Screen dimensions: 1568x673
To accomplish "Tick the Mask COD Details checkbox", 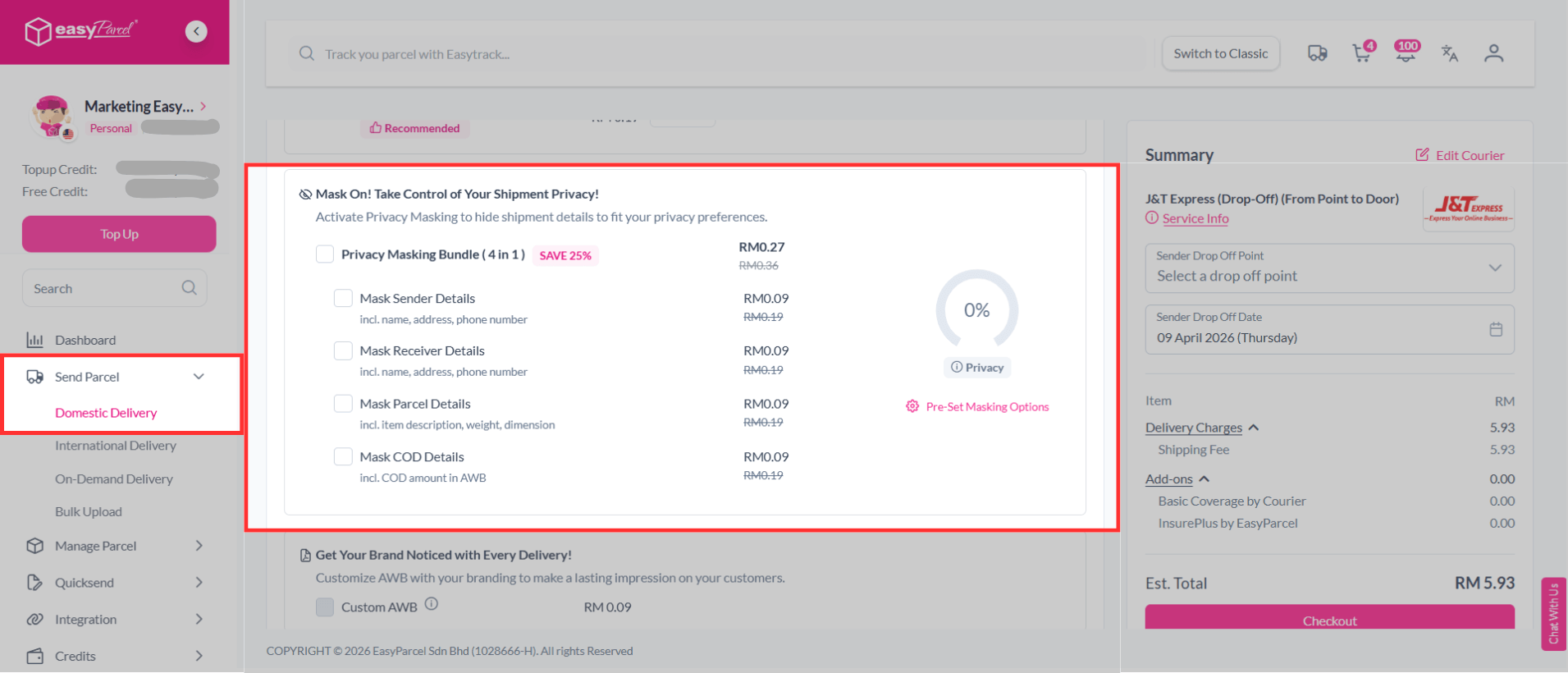I will pos(343,456).
